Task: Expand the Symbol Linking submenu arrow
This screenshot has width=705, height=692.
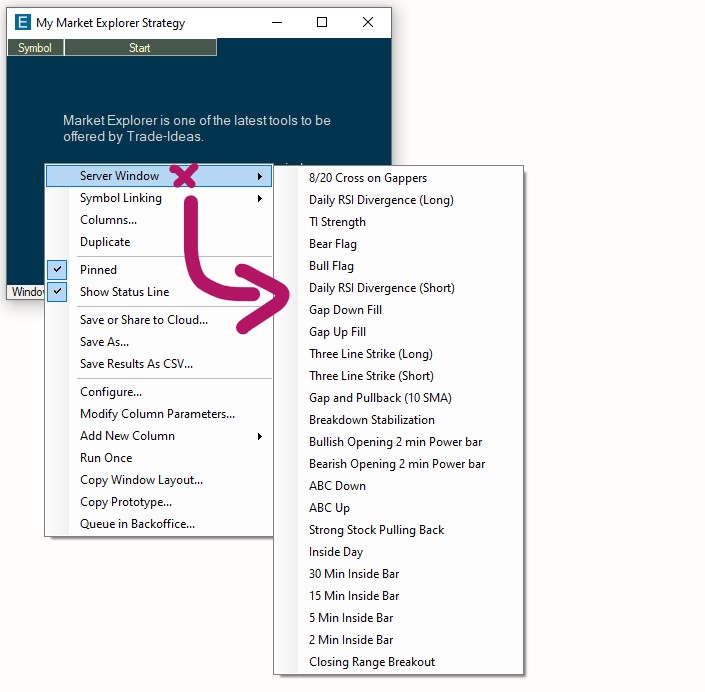Action: pyautogui.click(x=259, y=198)
